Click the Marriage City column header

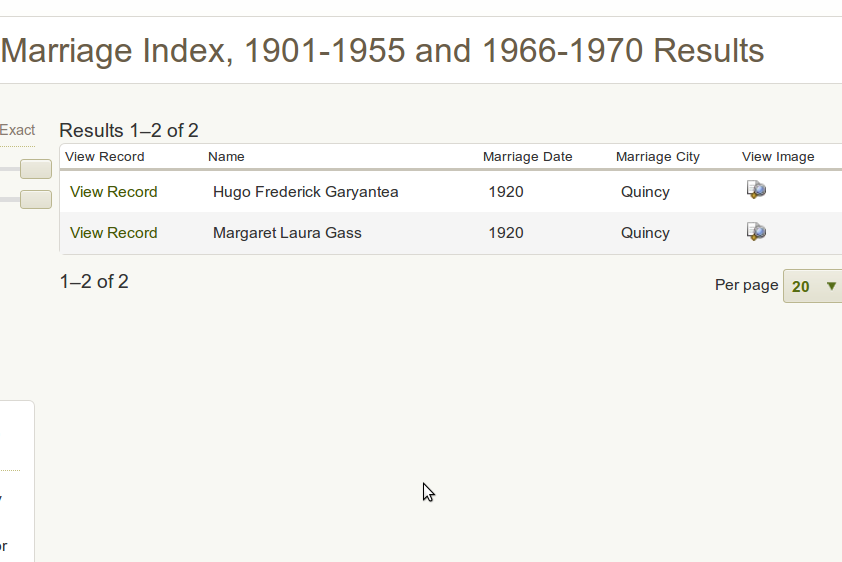coord(657,157)
